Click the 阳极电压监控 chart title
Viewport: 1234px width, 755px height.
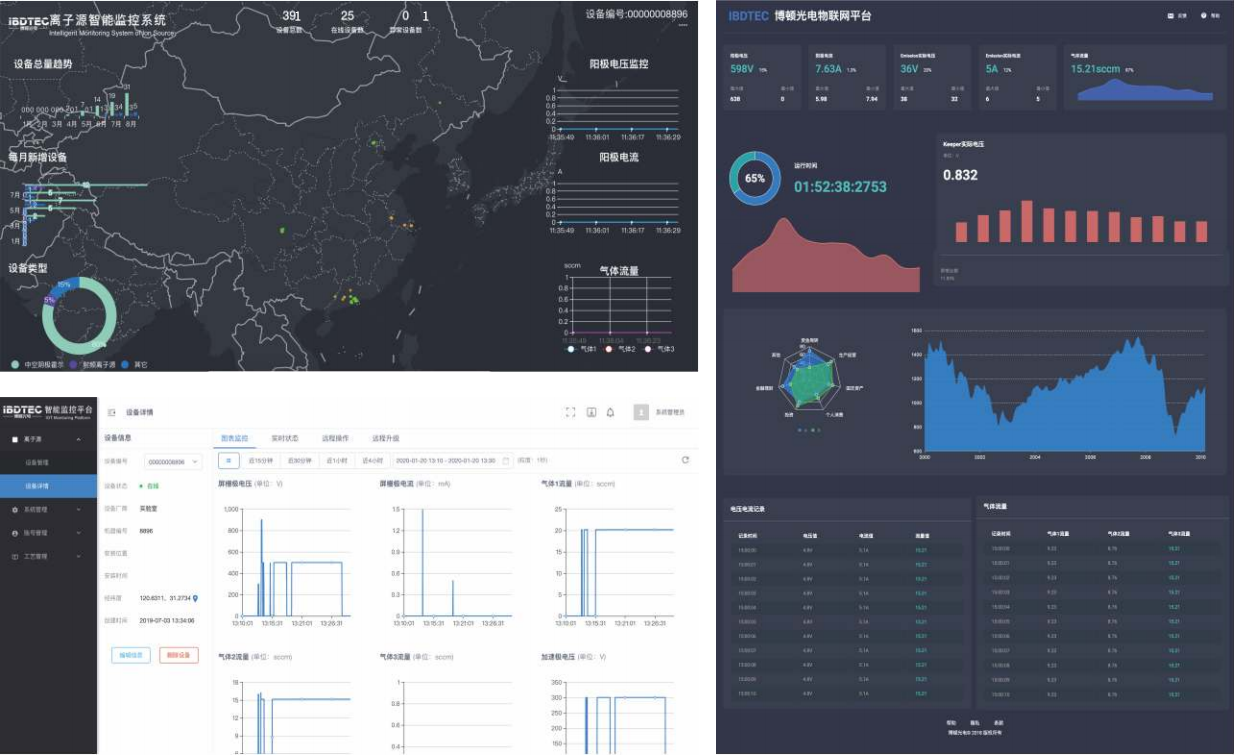(x=618, y=64)
